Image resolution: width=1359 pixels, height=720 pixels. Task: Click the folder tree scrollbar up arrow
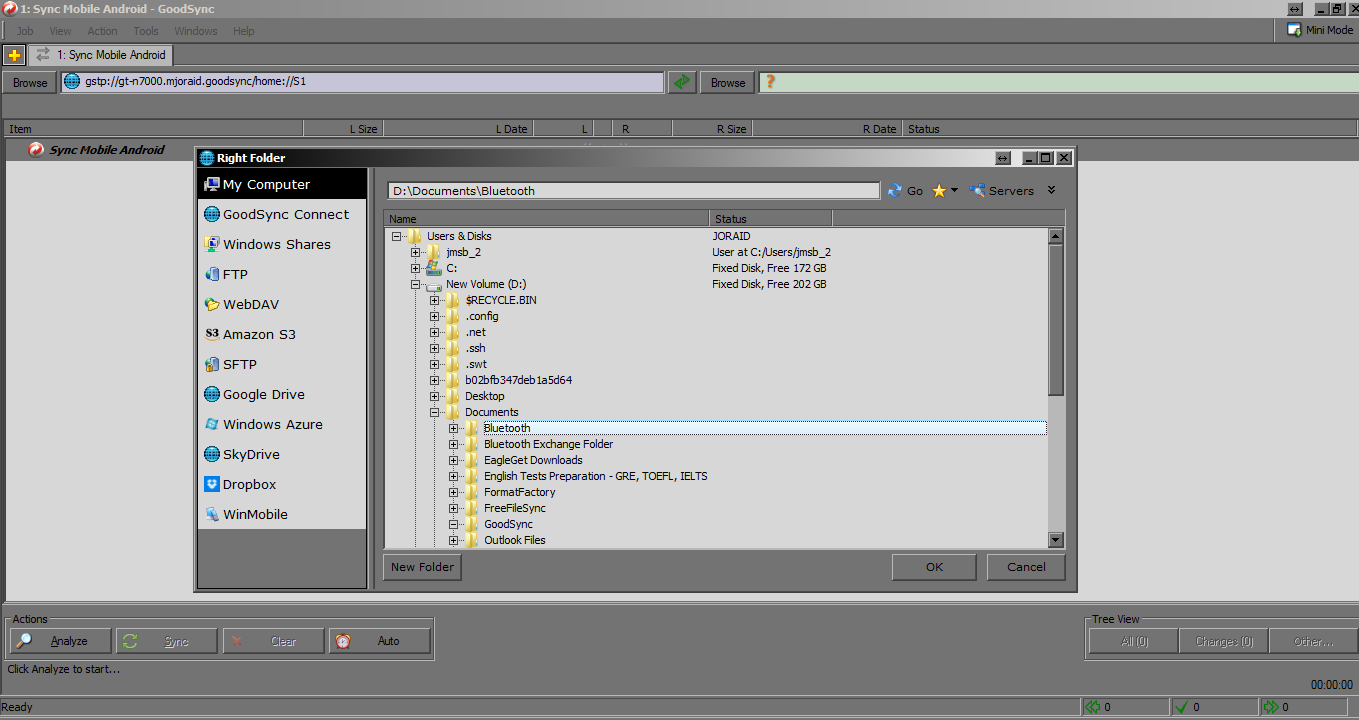tap(1056, 236)
